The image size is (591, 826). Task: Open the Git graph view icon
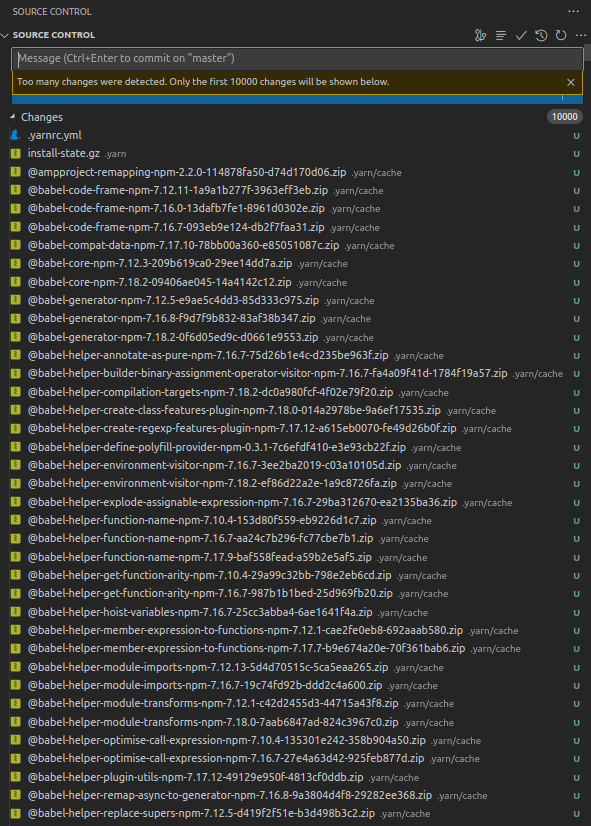480,35
